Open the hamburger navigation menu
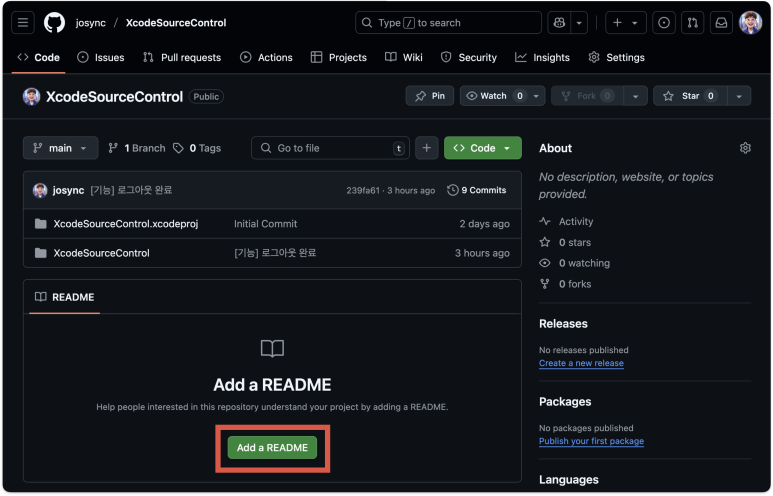This screenshot has width=773, height=496. coord(23,23)
